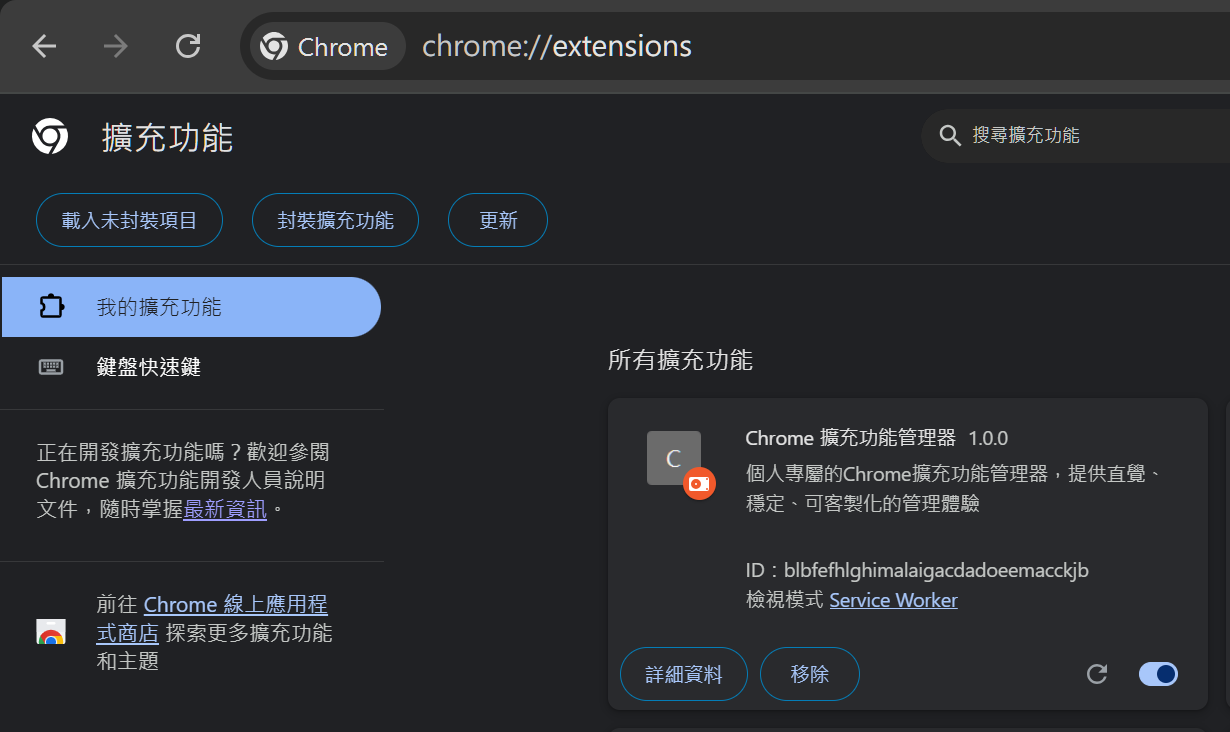Image resolution: width=1230 pixels, height=732 pixels.
Task: Click the browser forward arrow
Action: click(x=116, y=46)
